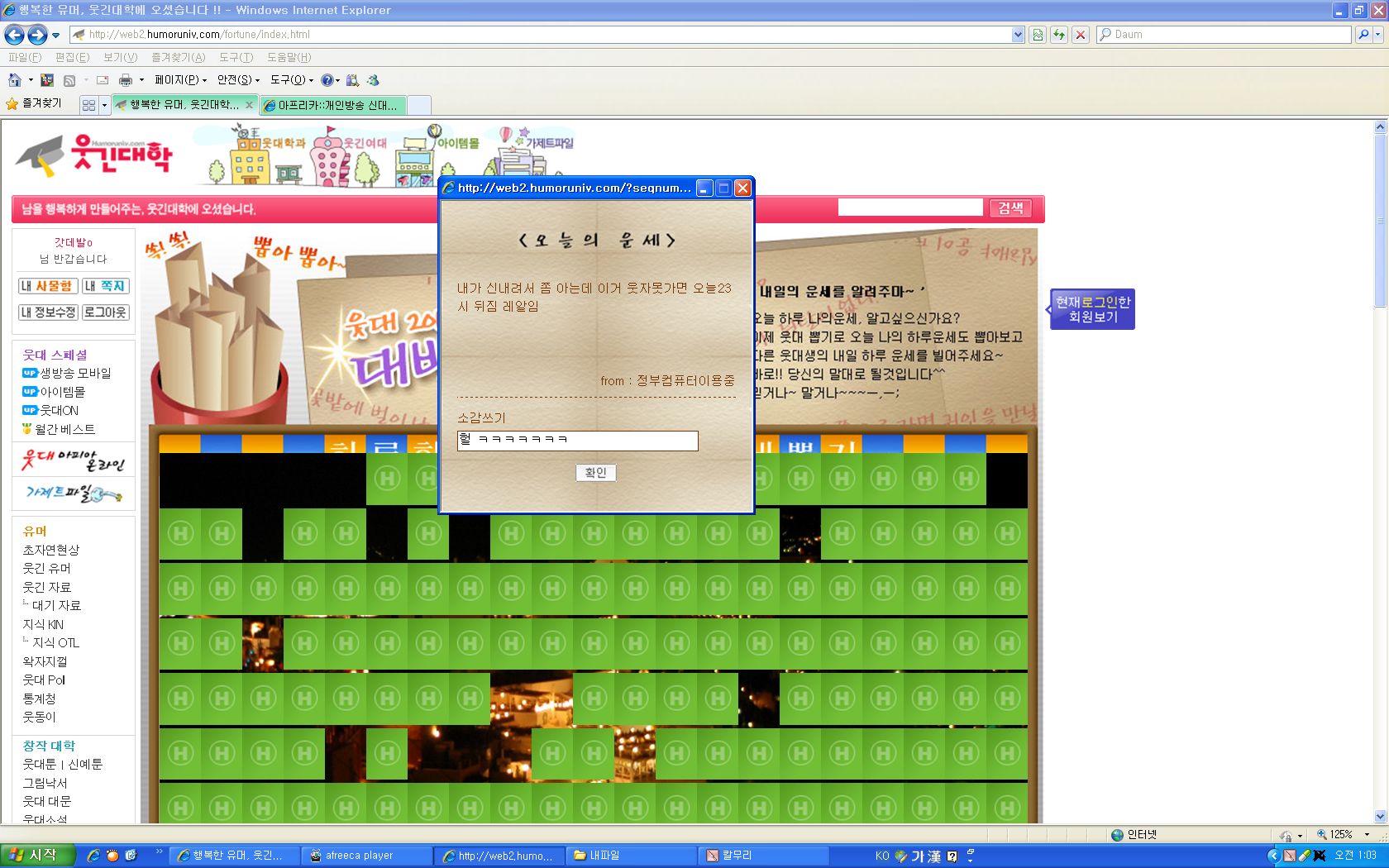Click the Windows 시작 Start button
The width and height of the screenshot is (1389, 868).
tap(38, 856)
